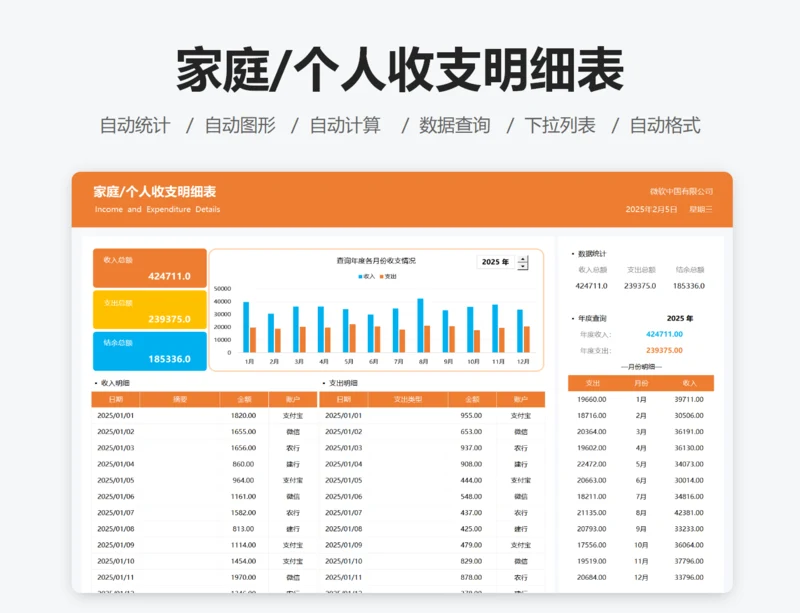Select monthly expense cell 19660.00
The image size is (800, 613).
[592, 399]
